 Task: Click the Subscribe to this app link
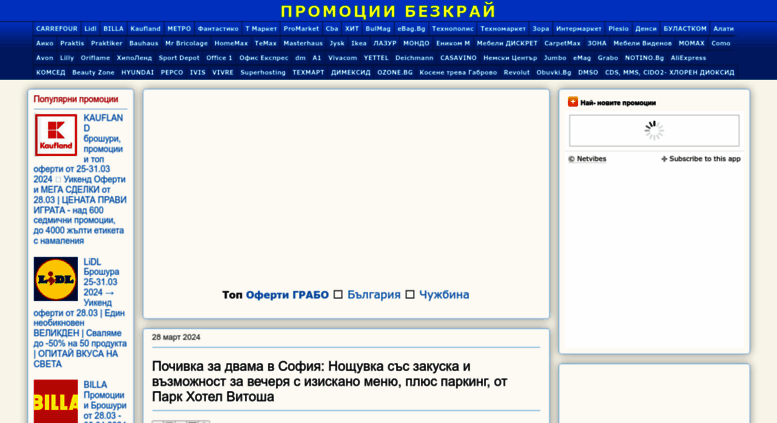point(701,159)
